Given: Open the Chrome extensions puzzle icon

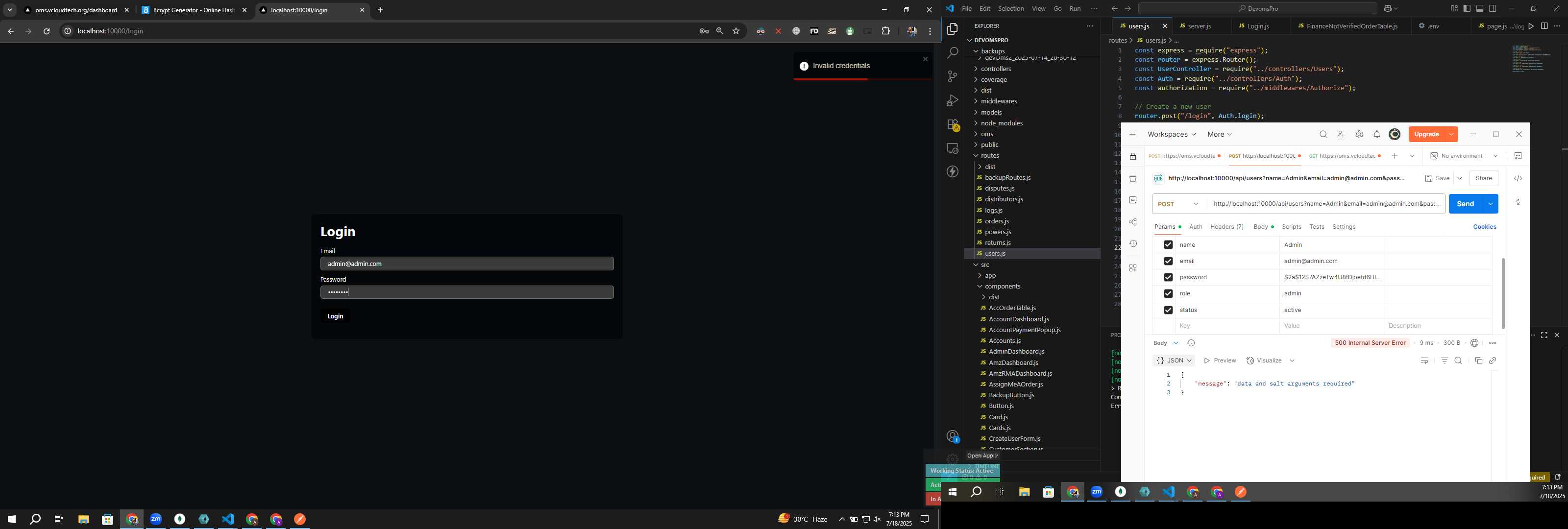Looking at the screenshot, I should (x=885, y=31).
